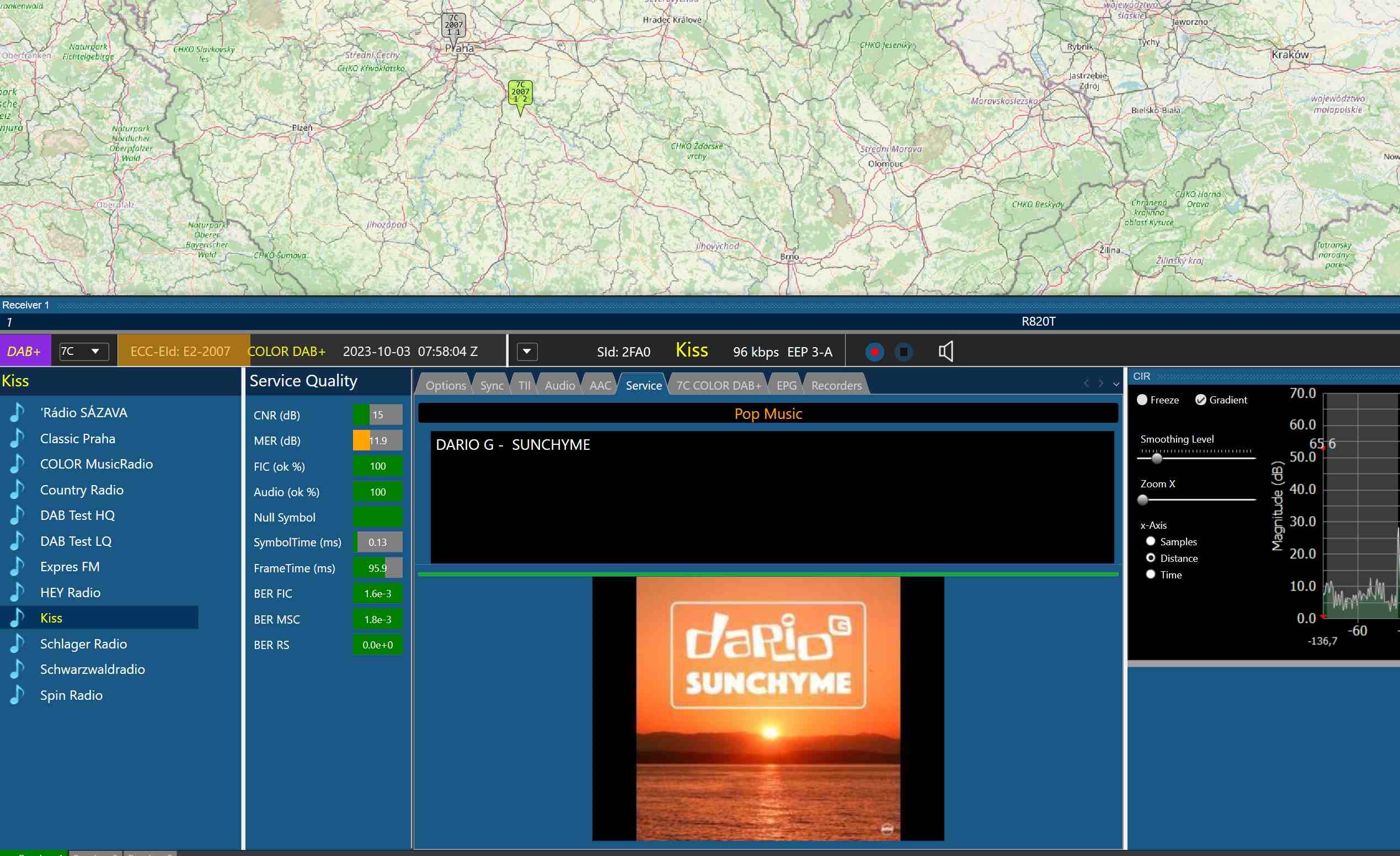The height and width of the screenshot is (856, 1400).
Task: Switch to the Audio tab
Action: point(560,385)
